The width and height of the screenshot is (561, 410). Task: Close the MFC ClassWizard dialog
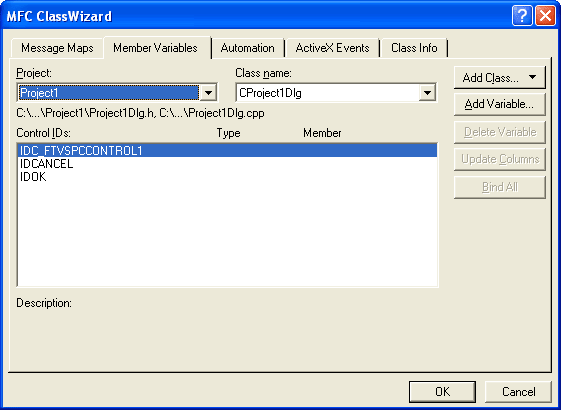(545, 16)
